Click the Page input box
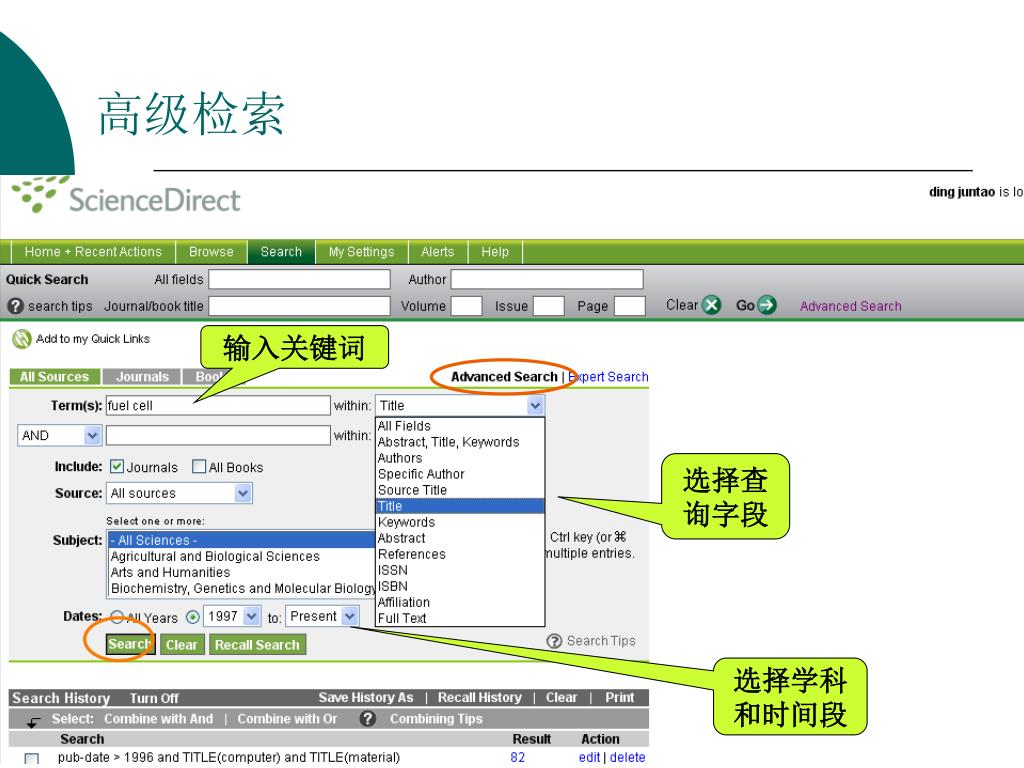The width and height of the screenshot is (1024, 768). click(630, 306)
